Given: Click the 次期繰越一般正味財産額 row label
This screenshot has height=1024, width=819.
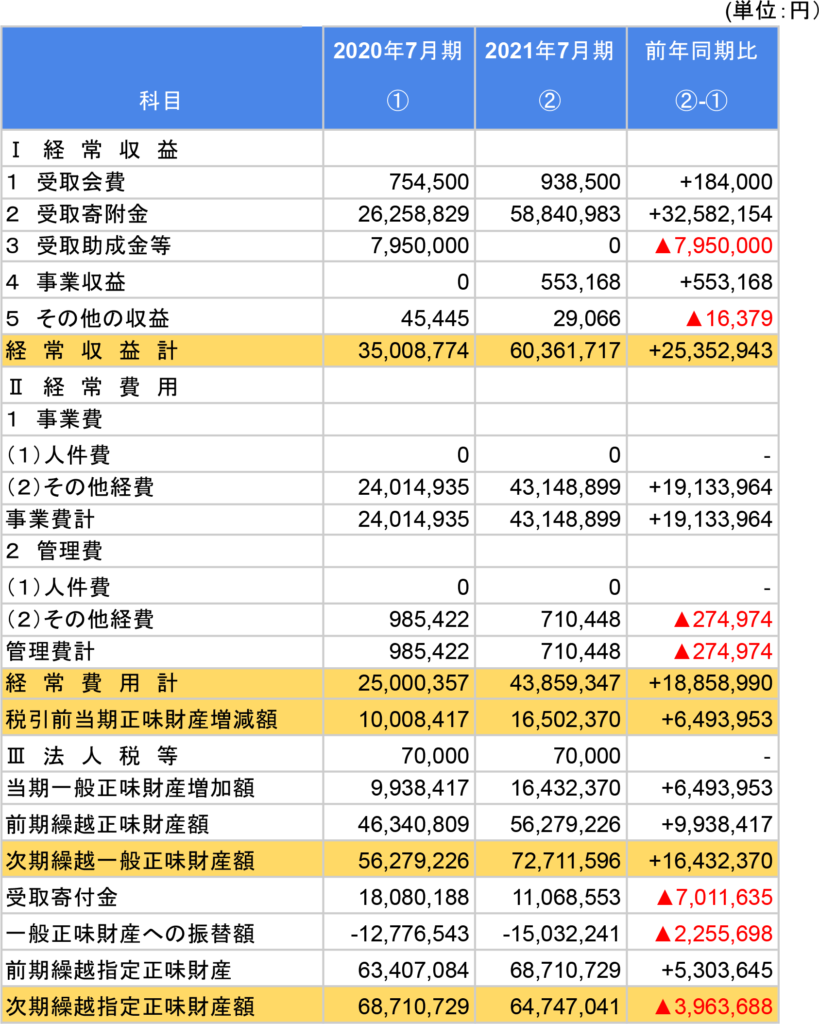Looking at the screenshot, I should click(x=130, y=861).
